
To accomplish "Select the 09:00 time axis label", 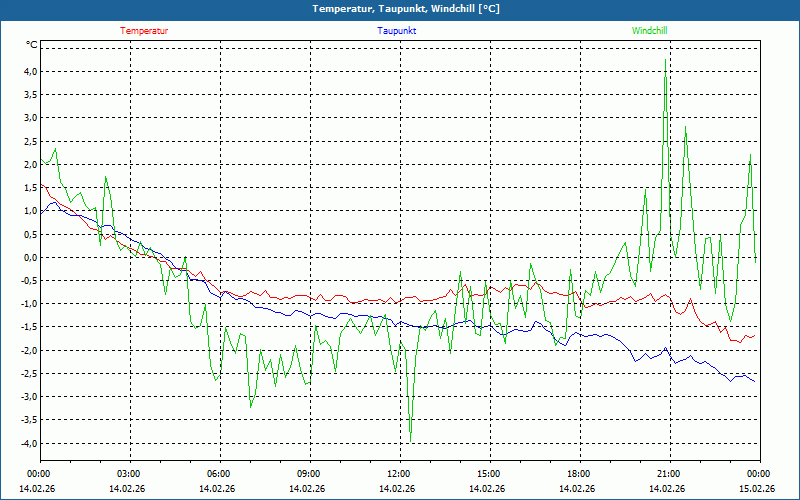I will pyautogui.click(x=309, y=473).
